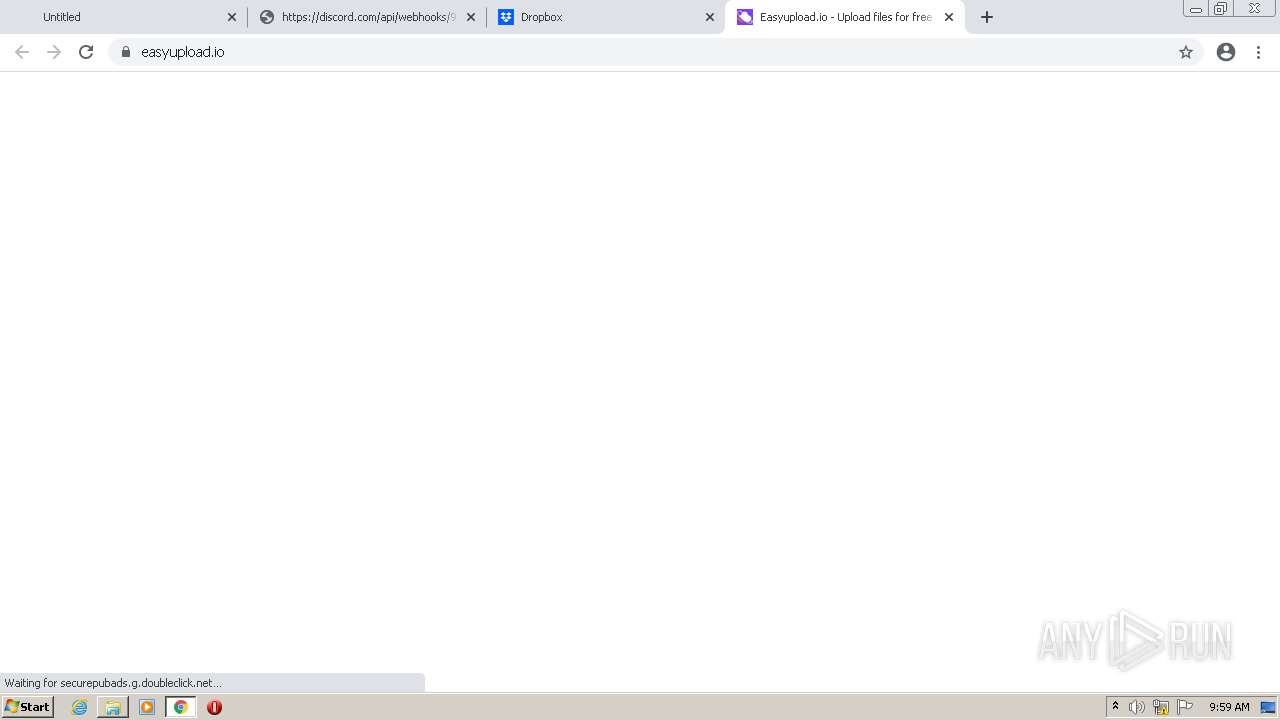Open Windows Explorer folder from taskbar
The width and height of the screenshot is (1280, 720).
pos(113,707)
